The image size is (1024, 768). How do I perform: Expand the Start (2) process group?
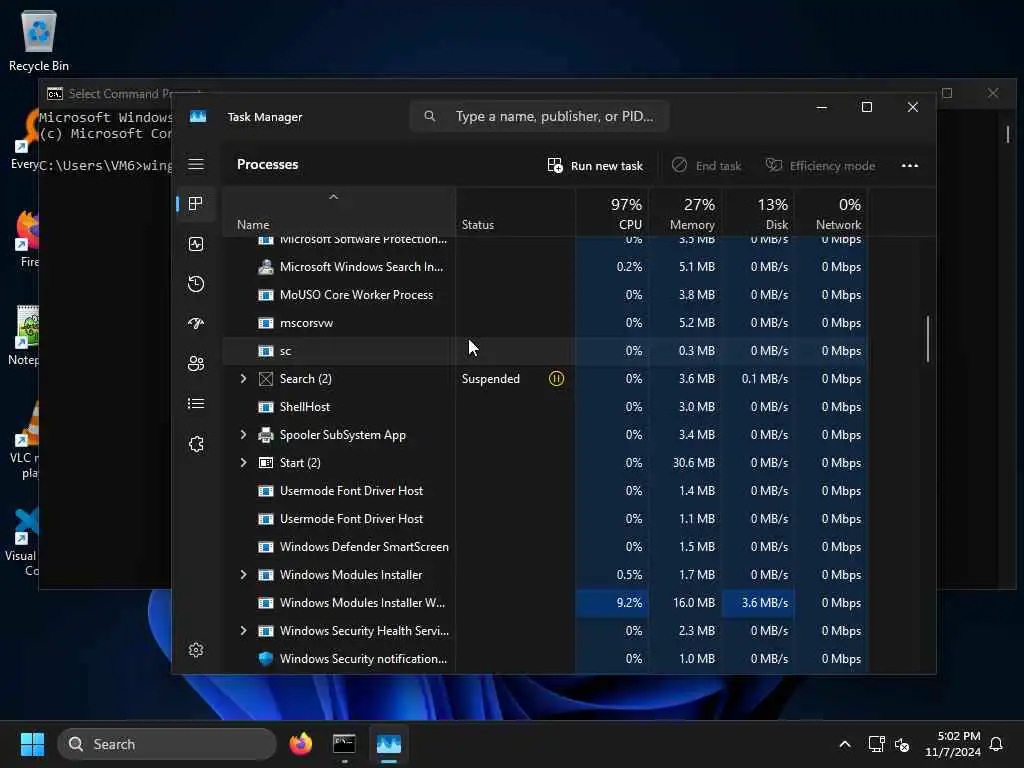click(244, 462)
